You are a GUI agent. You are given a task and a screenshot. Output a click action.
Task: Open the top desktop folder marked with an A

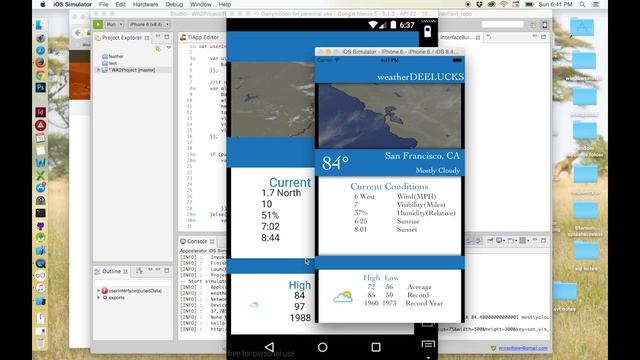(x=582, y=26)
